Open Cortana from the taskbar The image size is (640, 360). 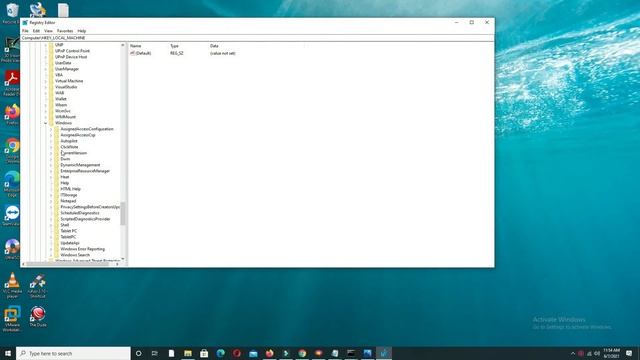138,353
